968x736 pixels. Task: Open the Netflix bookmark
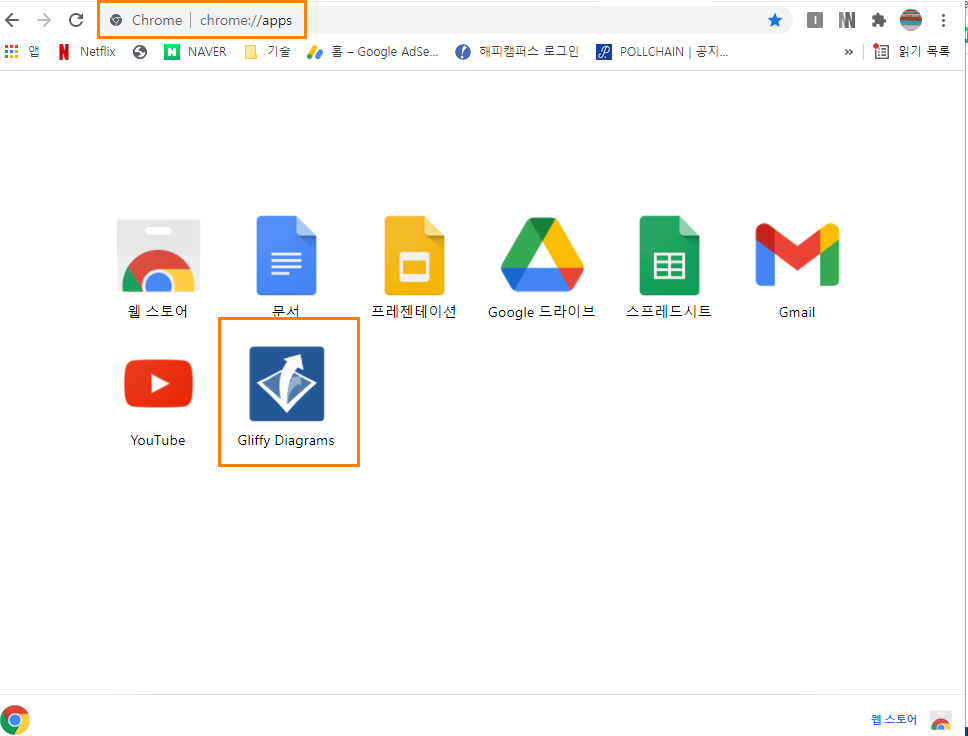pos(87,52)
